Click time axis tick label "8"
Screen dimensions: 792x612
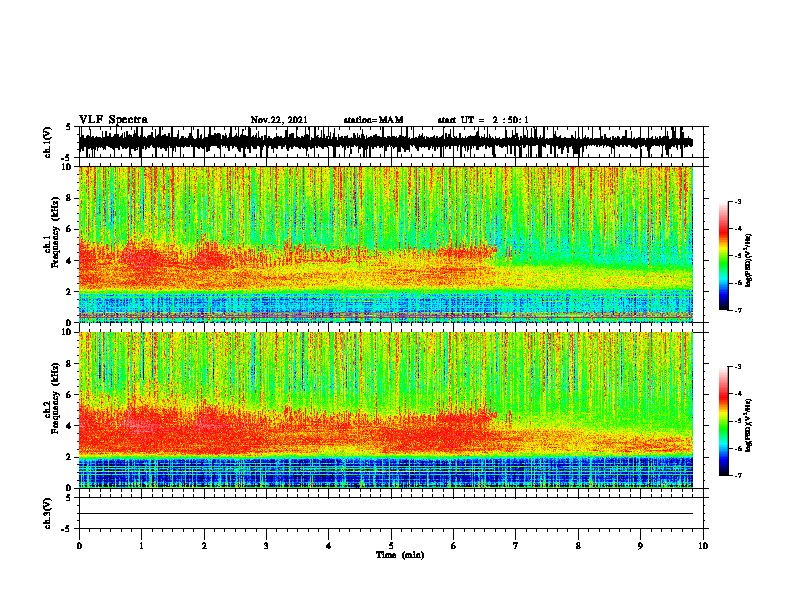point(578,546)
